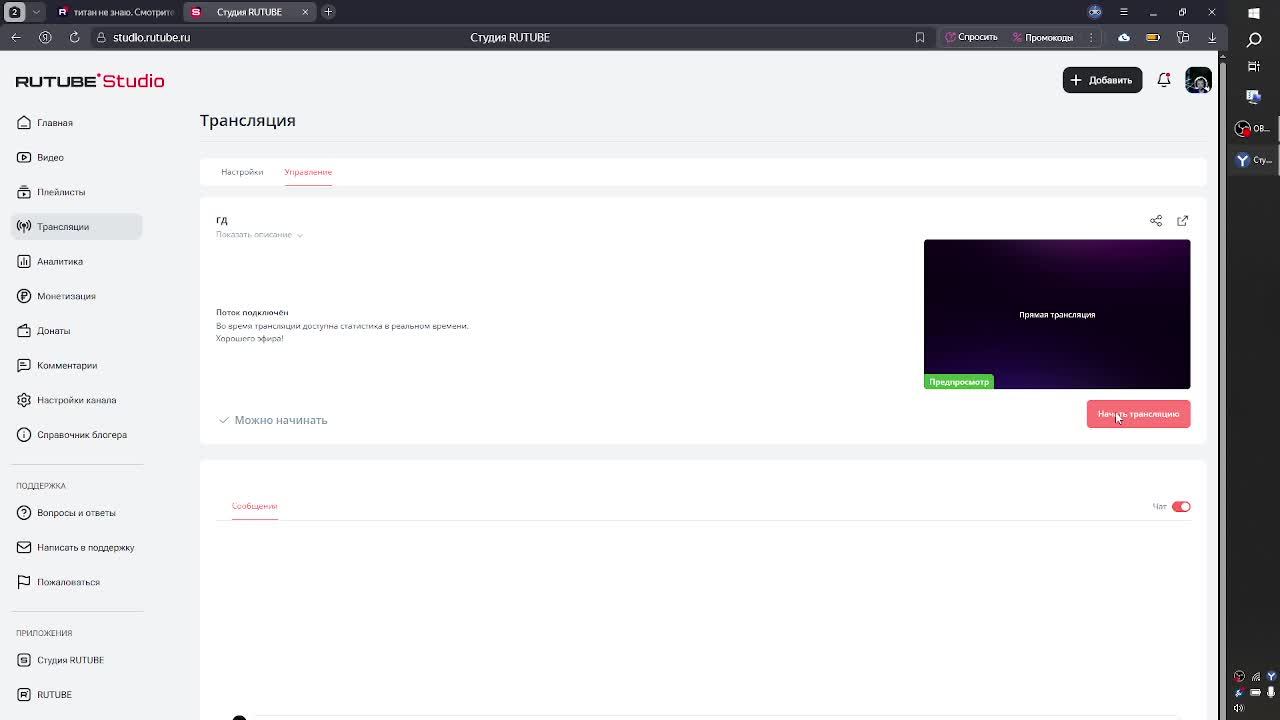Viewport: 1280px width, 720px height.
Task: Click the 'Можно начинать' status text
Action: (x=281, y=420)
